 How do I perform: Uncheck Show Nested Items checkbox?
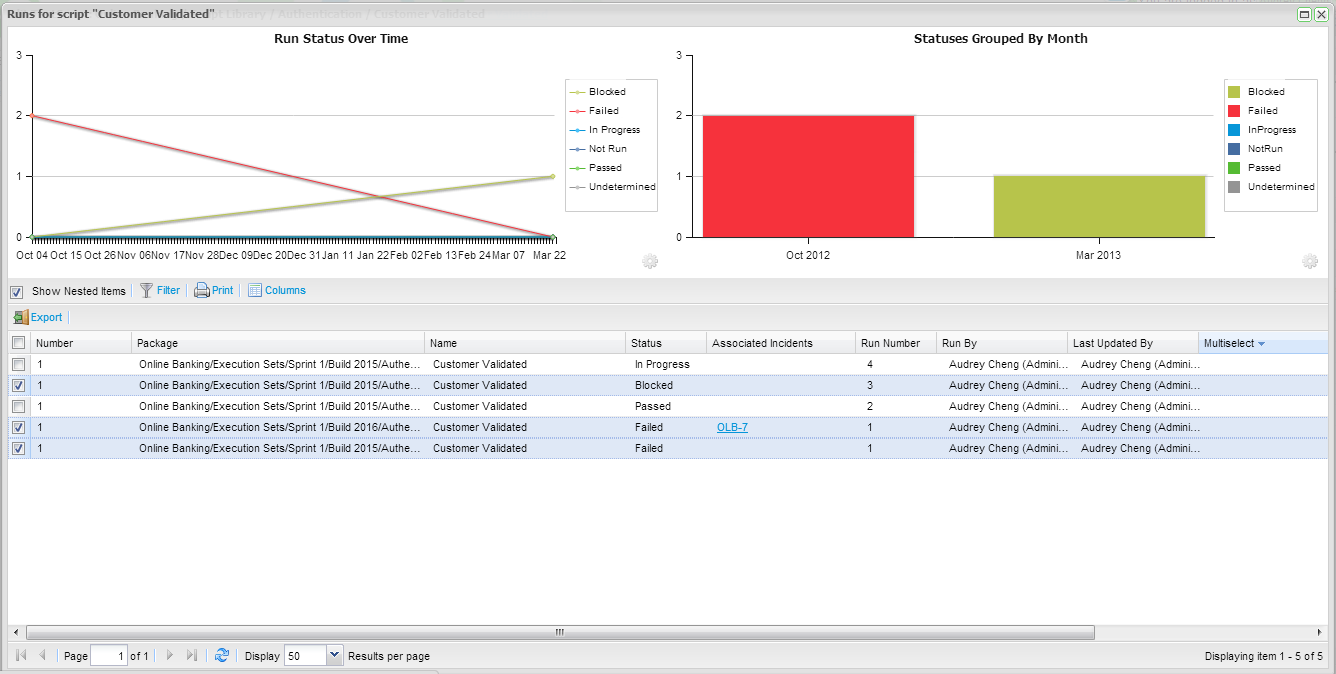(17, 292)
